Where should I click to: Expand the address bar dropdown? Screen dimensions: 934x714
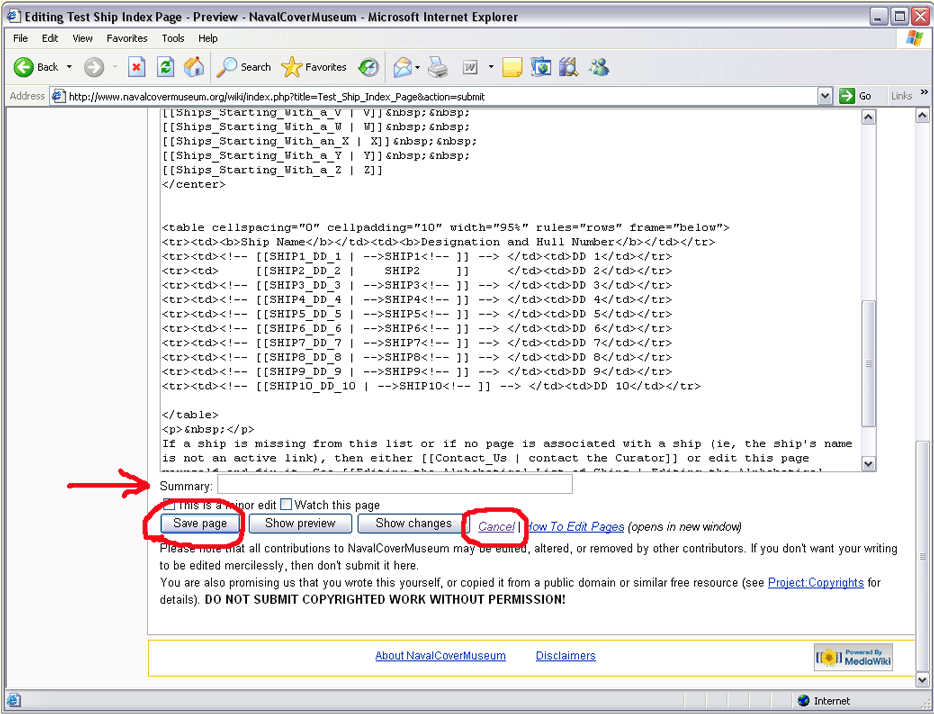825,96
